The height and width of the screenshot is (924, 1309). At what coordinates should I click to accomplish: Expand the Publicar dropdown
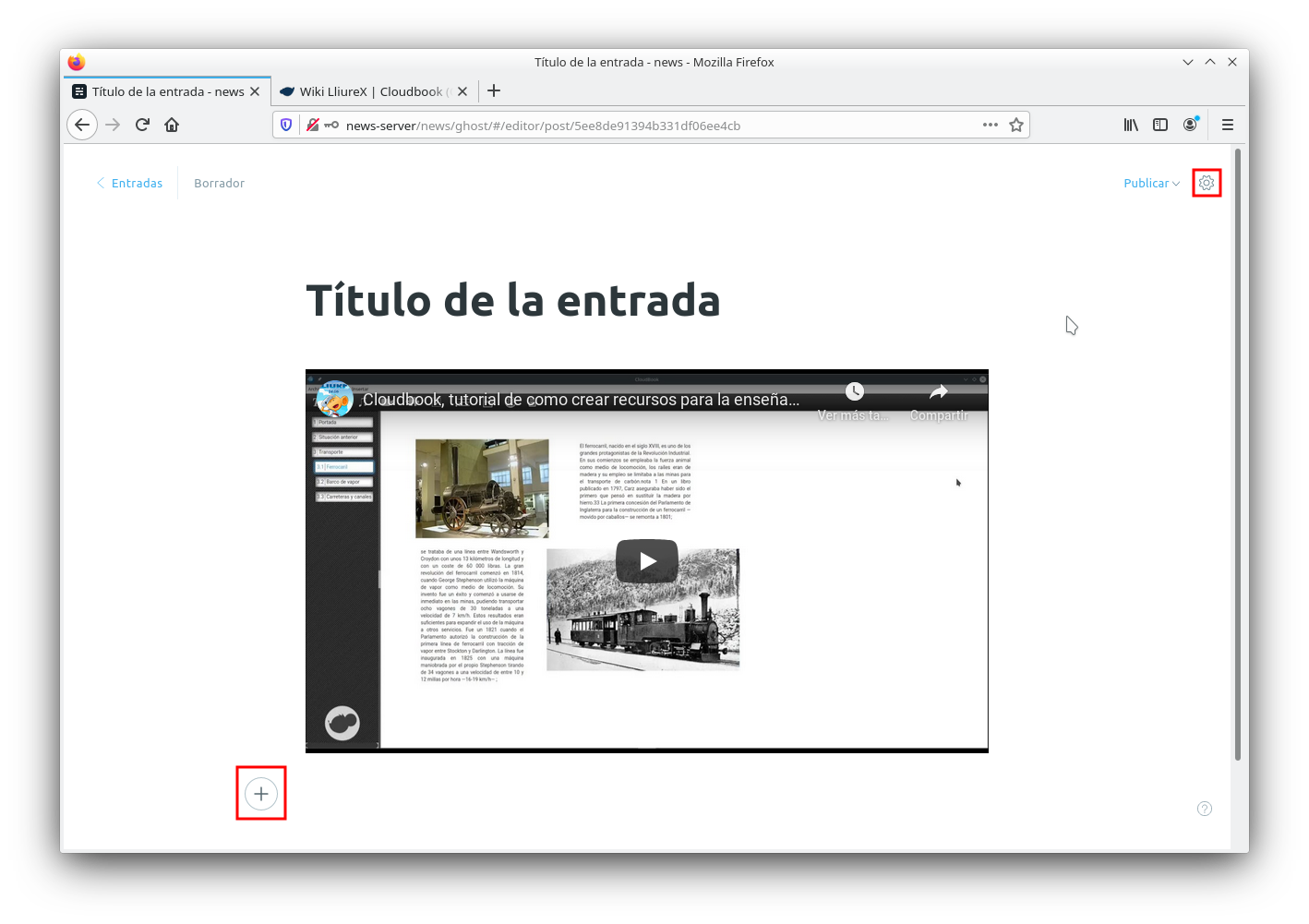coord(1151,183)
